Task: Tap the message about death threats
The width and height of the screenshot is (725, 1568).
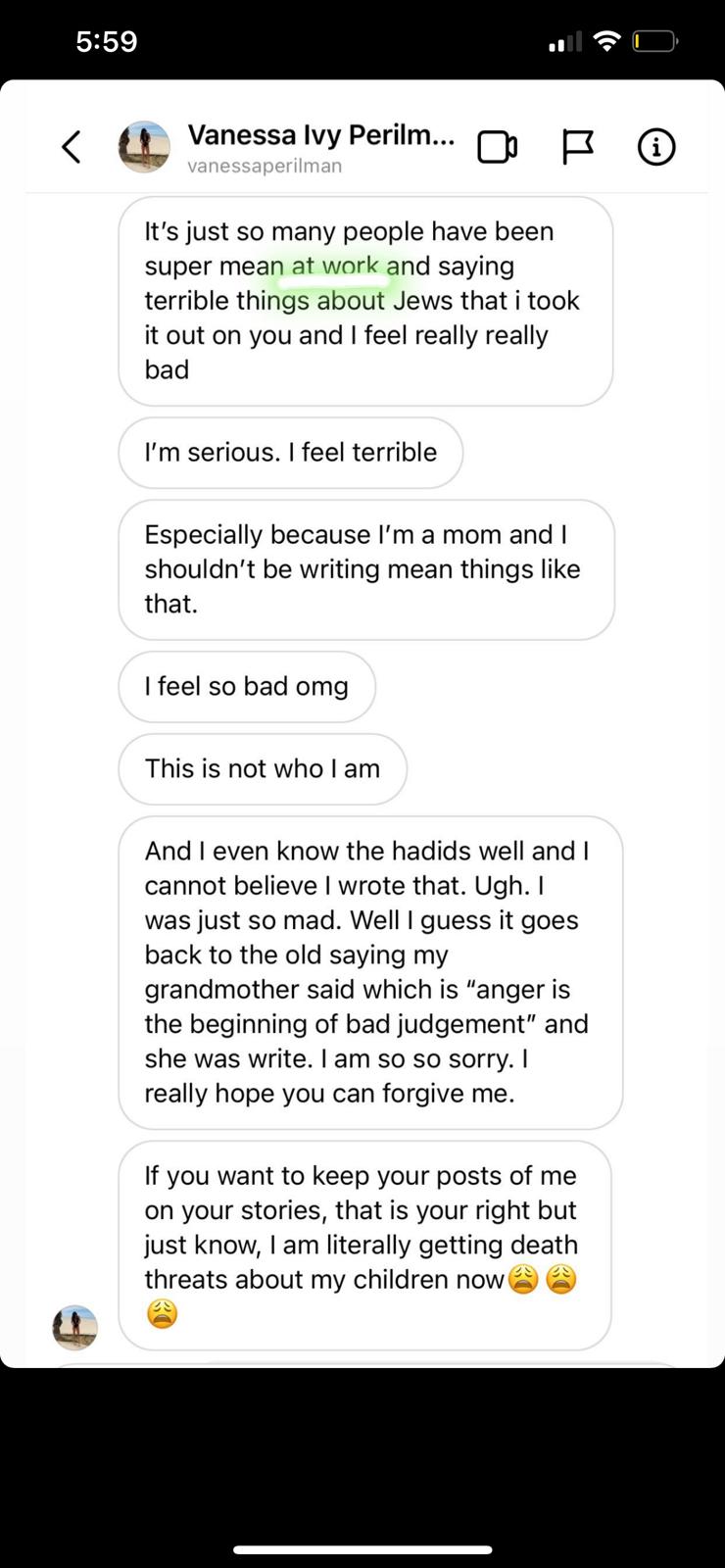Action: pos(363,1245)
